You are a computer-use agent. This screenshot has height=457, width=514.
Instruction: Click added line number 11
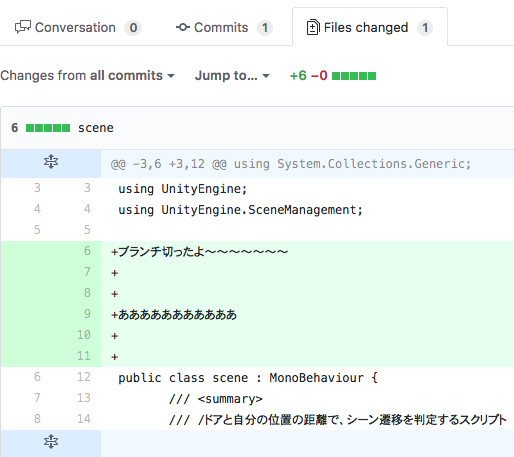84,356
